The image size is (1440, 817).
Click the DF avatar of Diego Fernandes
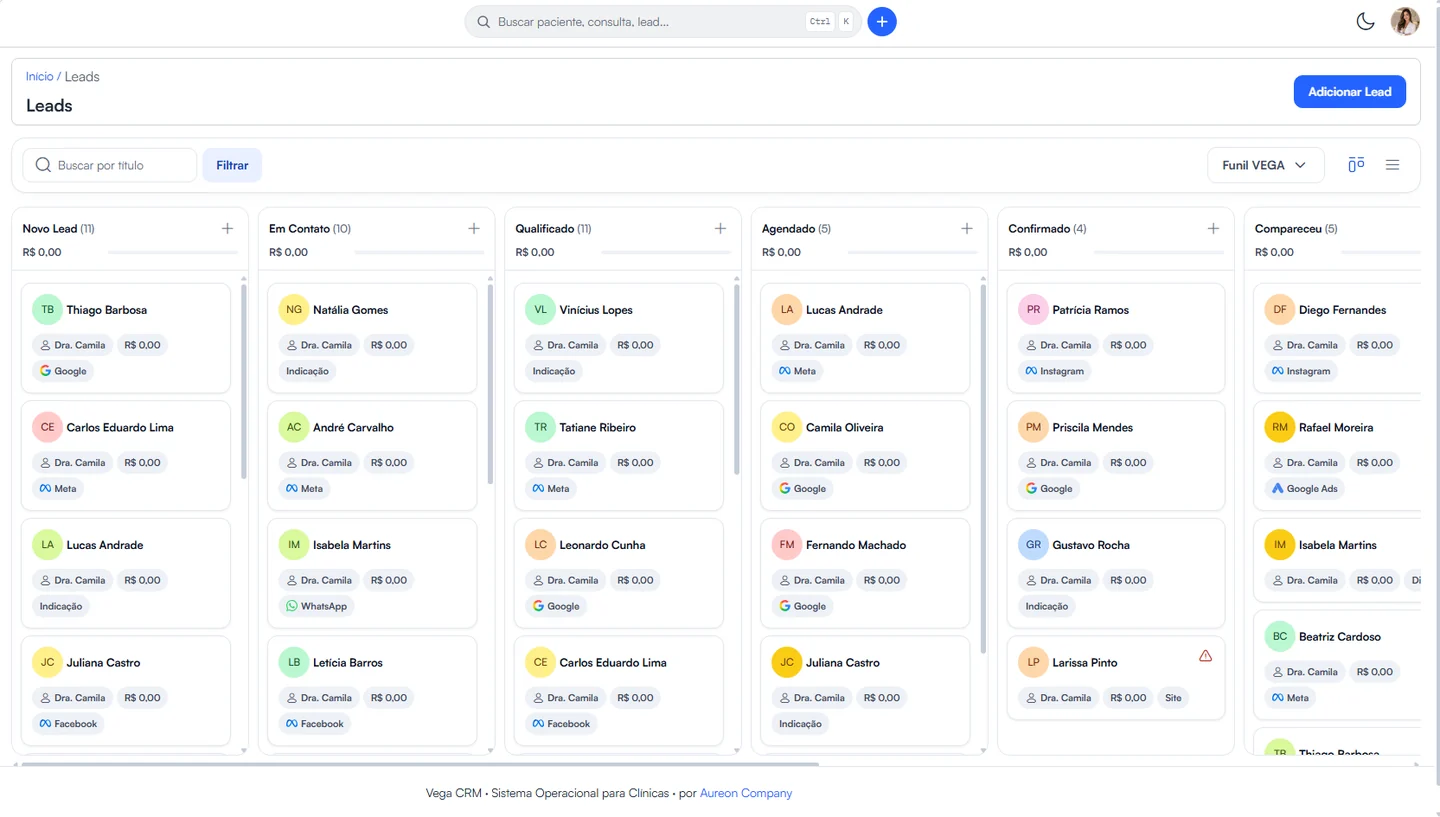(x=1280, y=310)
